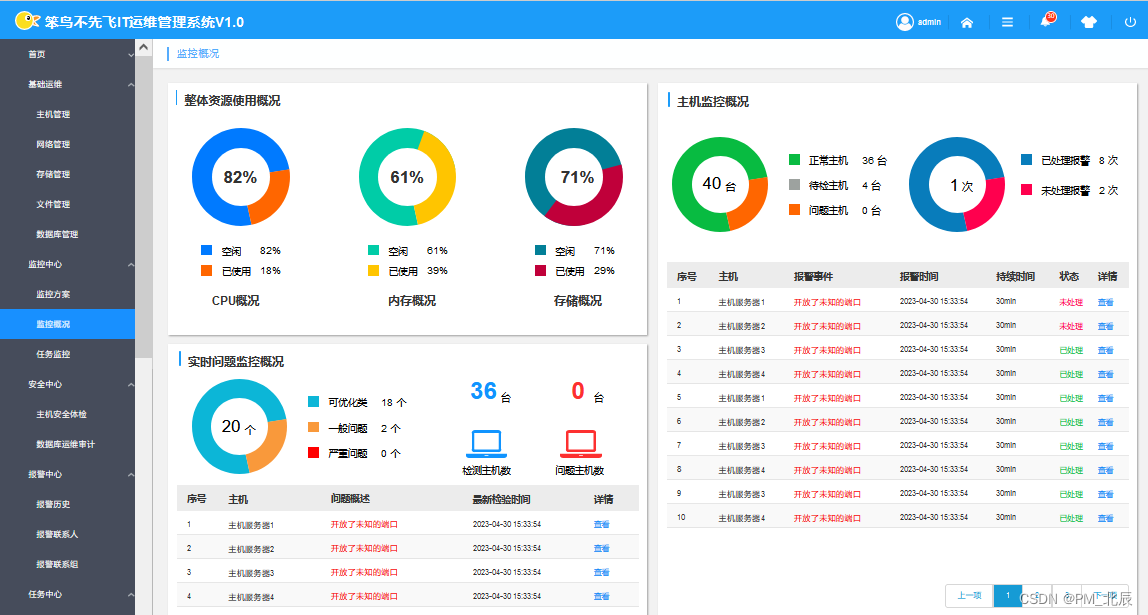Click 查看 link in alarm row 5
Screen dimensions: 1148x615
pyautogui.click(x=1105, y=398)
